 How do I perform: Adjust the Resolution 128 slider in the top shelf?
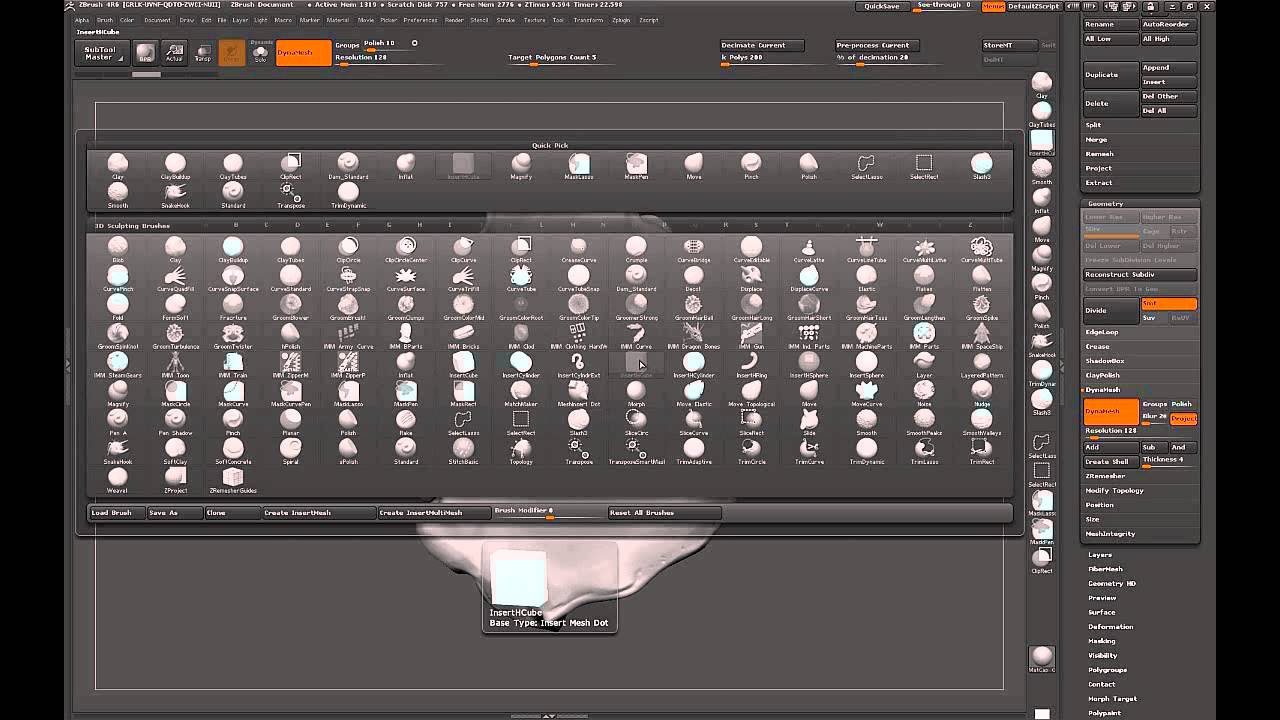[x=388, y=58]
